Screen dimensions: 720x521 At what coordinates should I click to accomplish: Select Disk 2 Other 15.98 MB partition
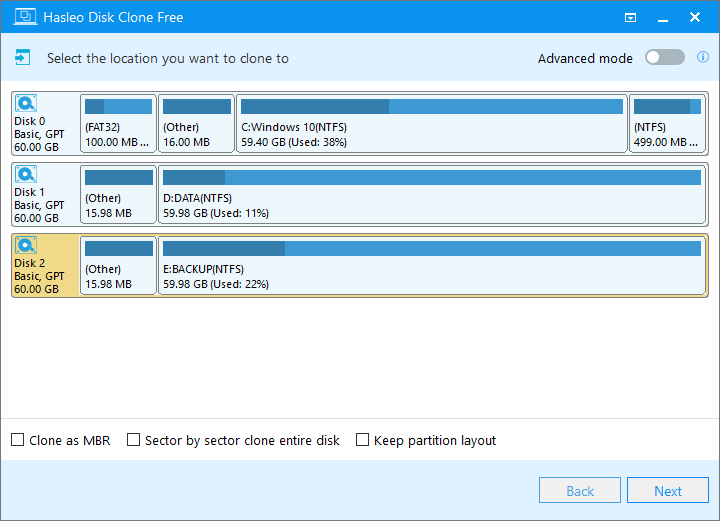(x=118, y=265)
